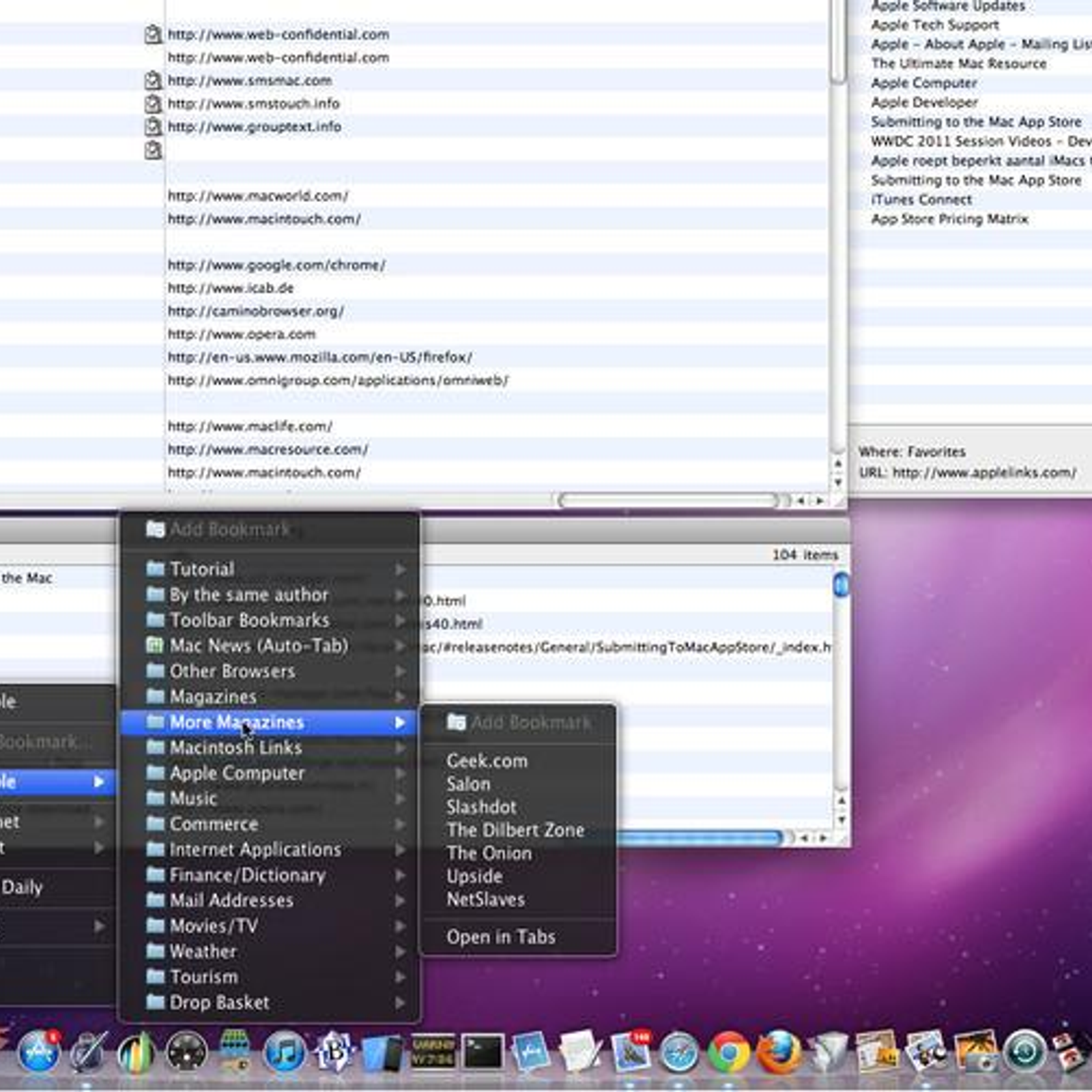The width and height of the screenshot is (1092, 1092).
Task: Open Terminal from the dock
Action: click(483, 1052)
